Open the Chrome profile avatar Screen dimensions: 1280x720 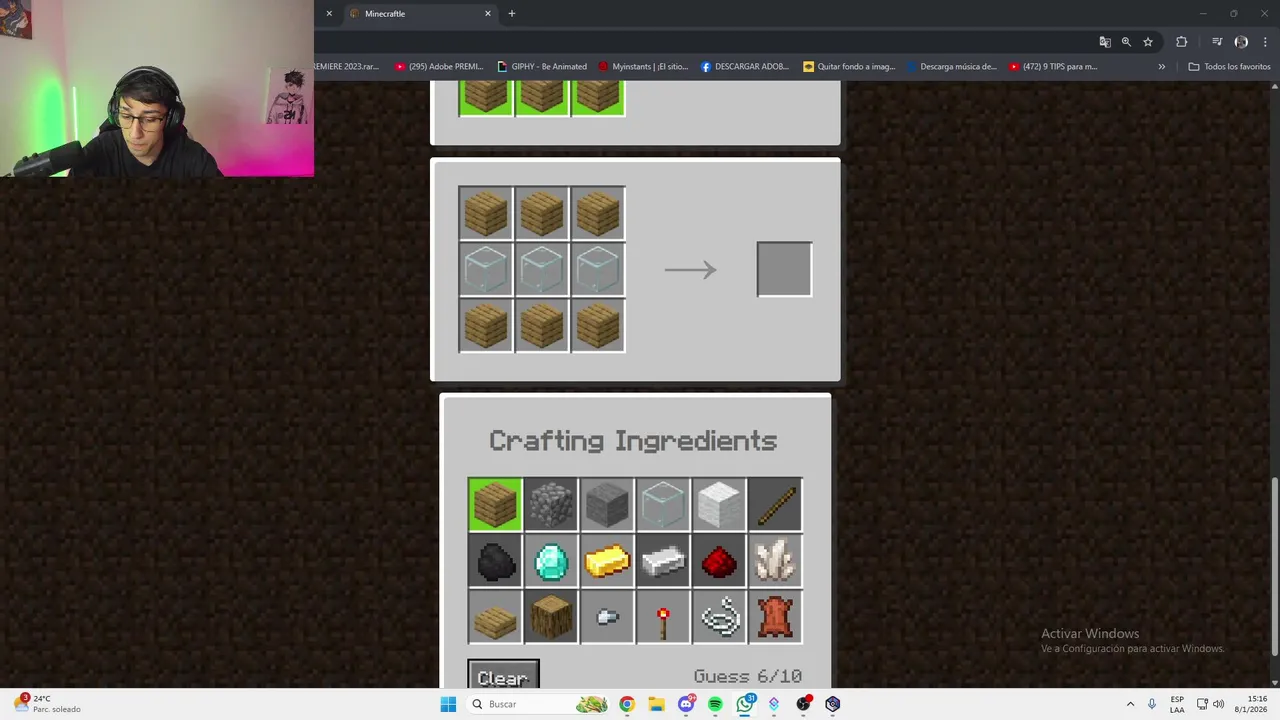pyautogui.click(x=1241, y=42)
